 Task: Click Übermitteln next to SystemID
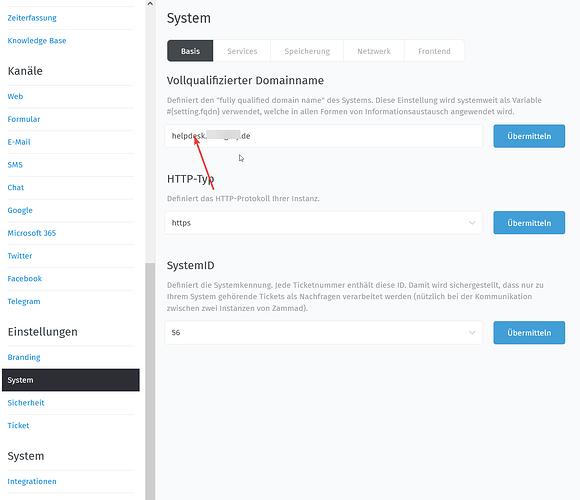point(529,332)
